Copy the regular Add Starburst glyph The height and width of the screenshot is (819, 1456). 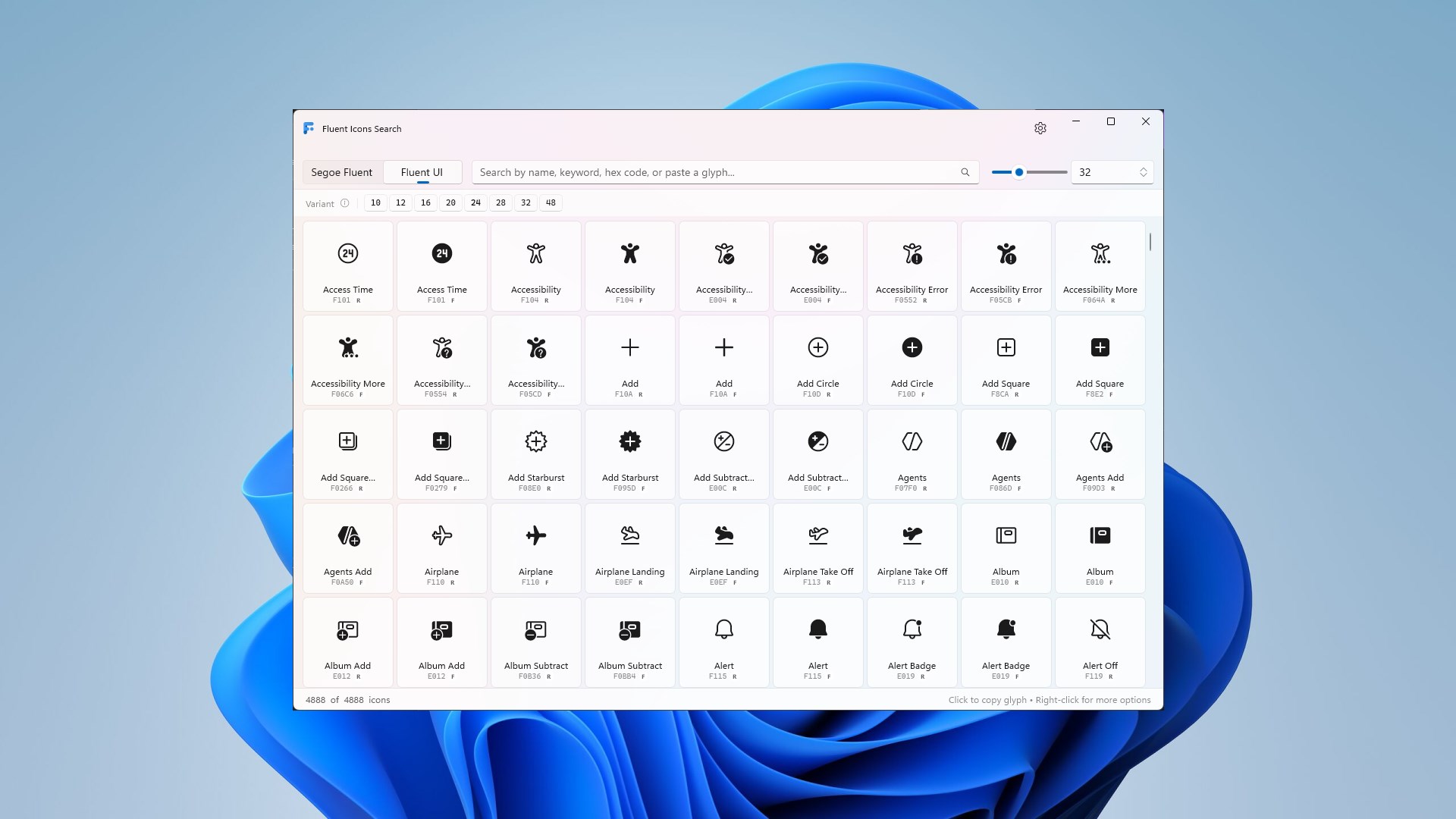pyautogui.click(x=536, y=454)
